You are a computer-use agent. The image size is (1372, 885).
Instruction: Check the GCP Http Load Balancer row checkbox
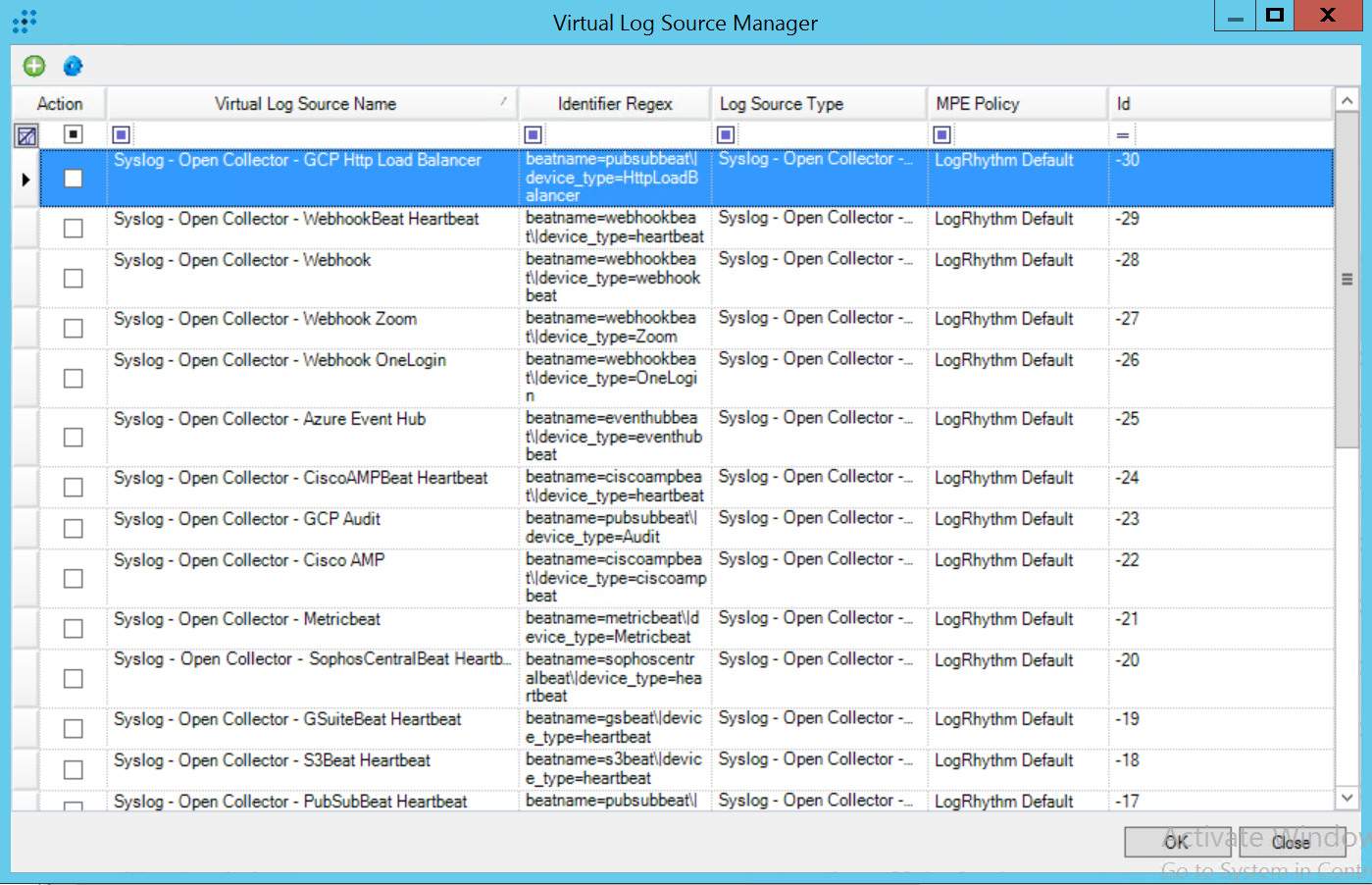coord(74,179)
